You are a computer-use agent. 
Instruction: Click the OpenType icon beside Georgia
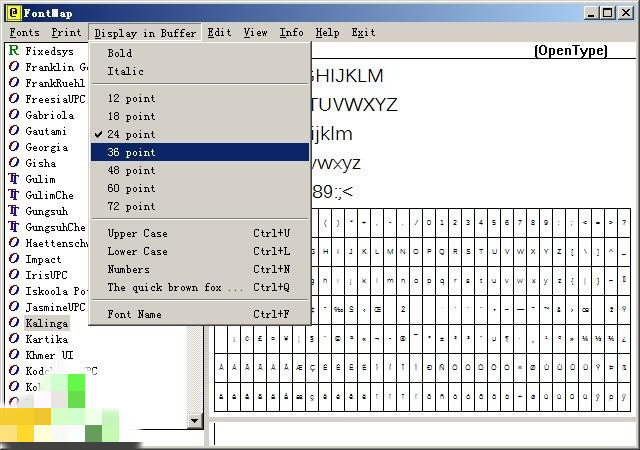[x=14, y=147]
